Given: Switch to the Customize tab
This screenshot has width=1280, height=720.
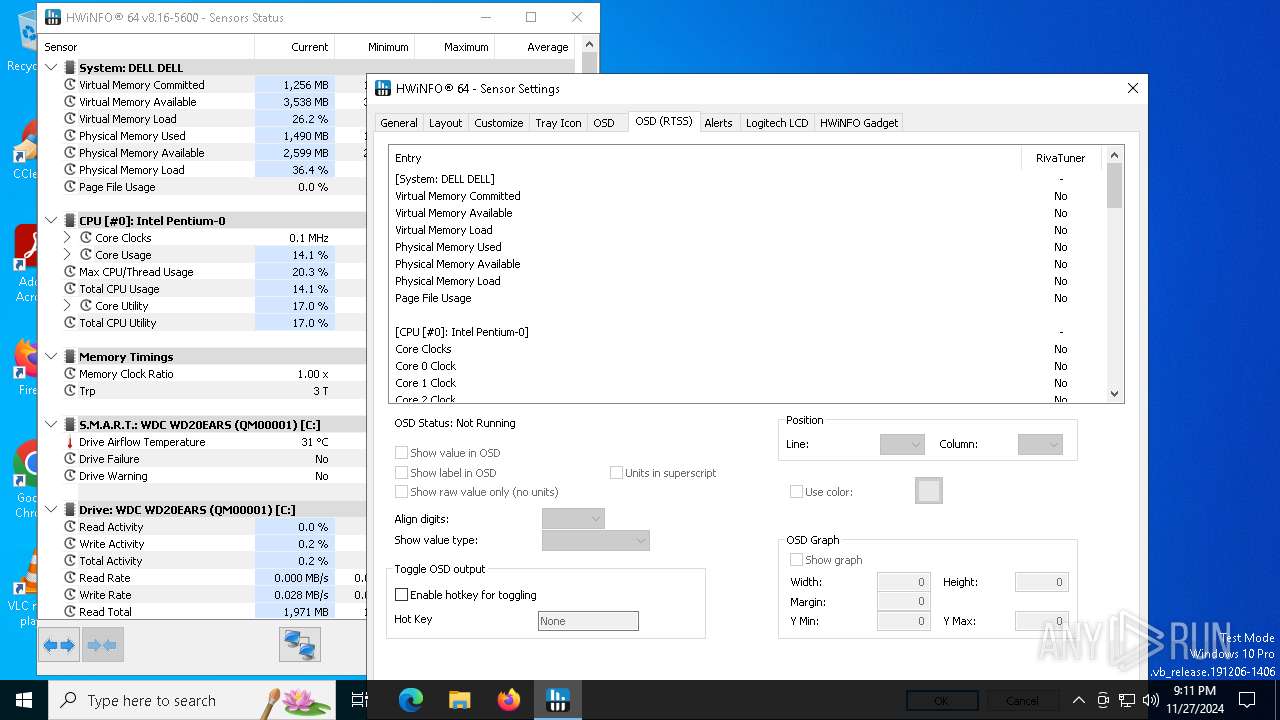Looking at the screenshot, I should pos(499,123).
